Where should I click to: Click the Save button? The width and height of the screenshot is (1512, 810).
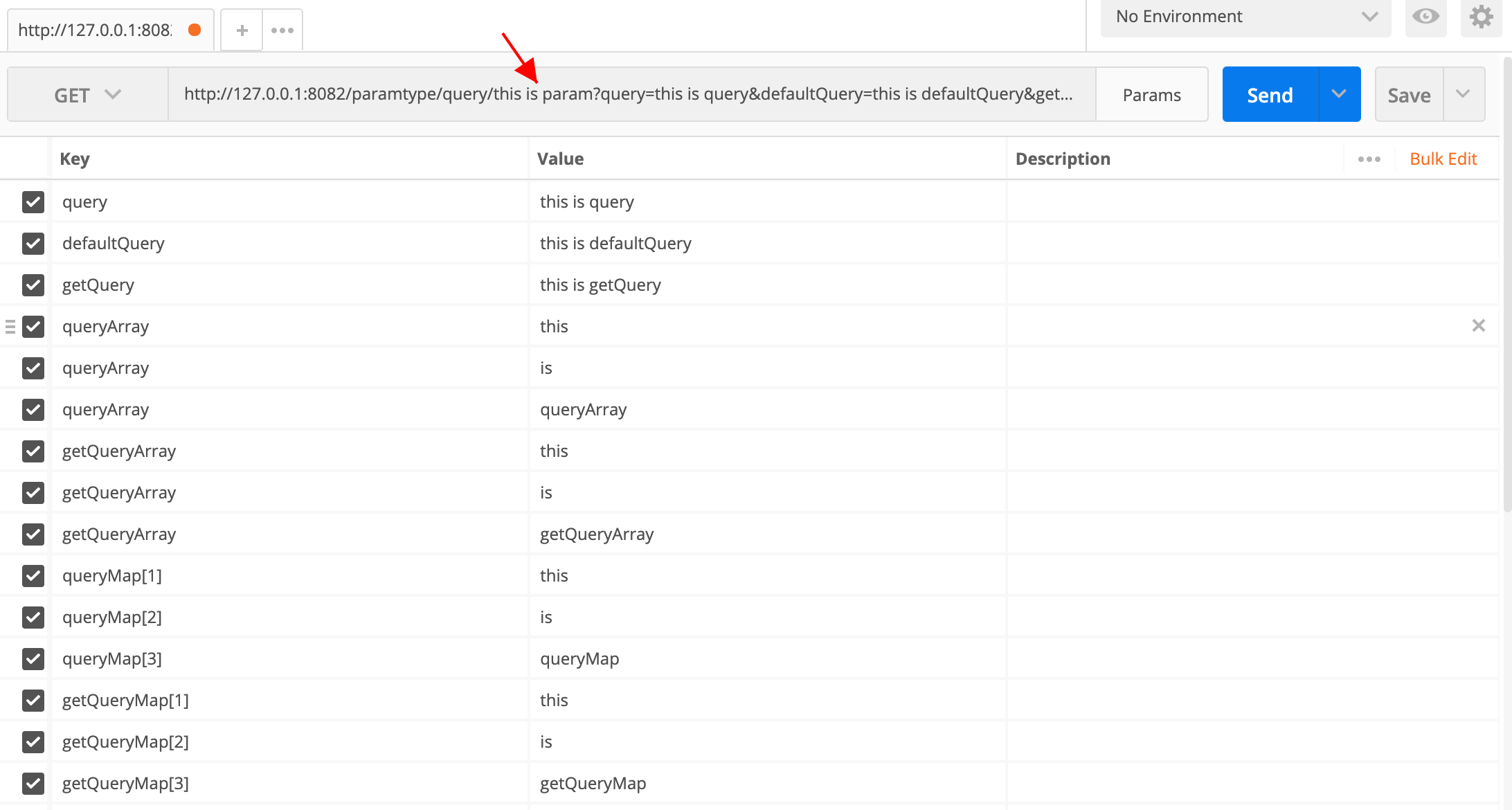[x=1409, y=94]
